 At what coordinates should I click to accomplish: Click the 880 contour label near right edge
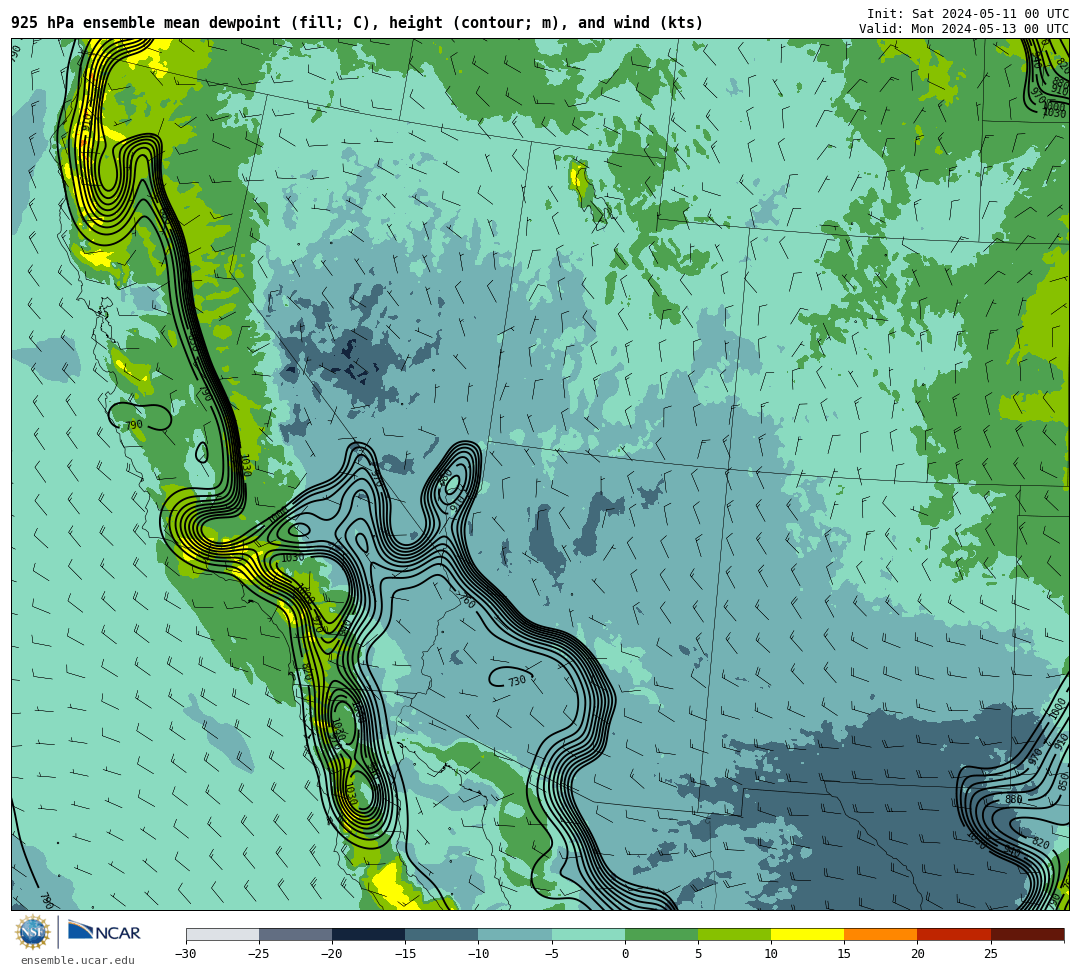pos(1014,799)
